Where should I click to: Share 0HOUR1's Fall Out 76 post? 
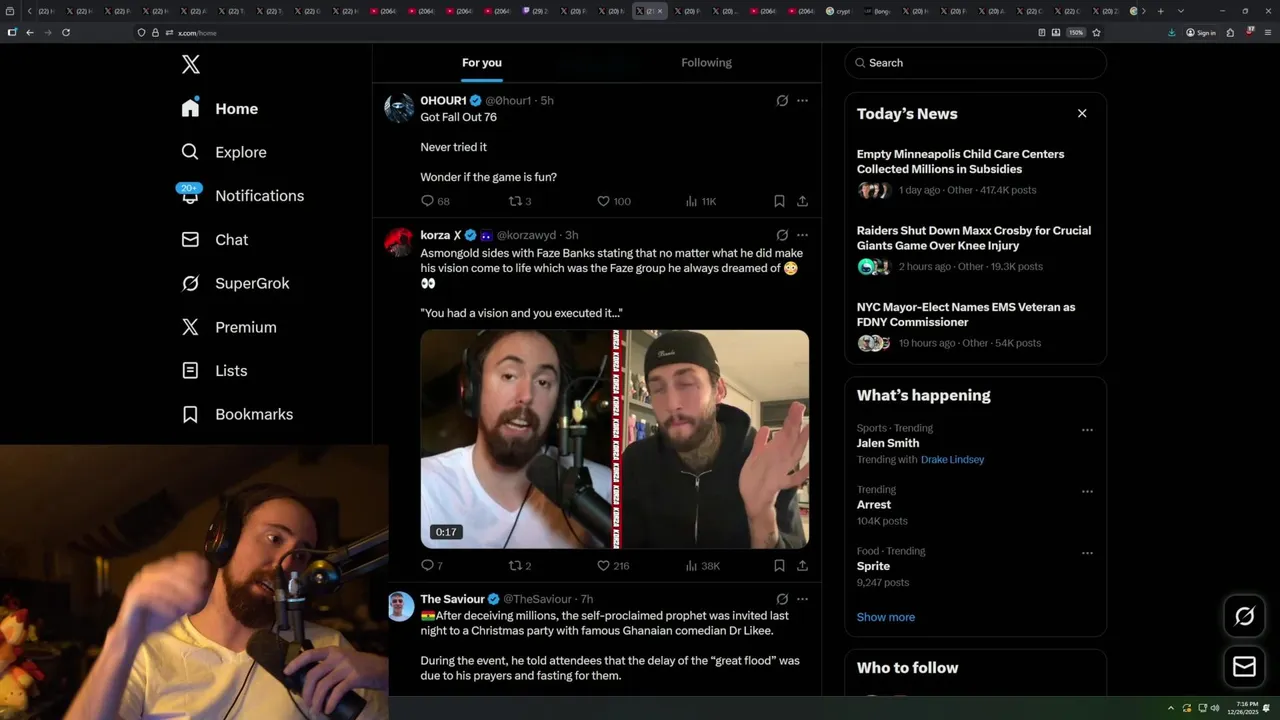[x=802, y=201]
